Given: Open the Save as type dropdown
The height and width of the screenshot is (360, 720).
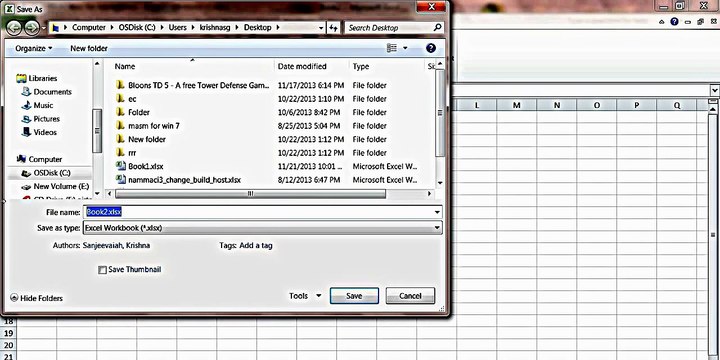Looking at the screenshot, I should 262,228.
